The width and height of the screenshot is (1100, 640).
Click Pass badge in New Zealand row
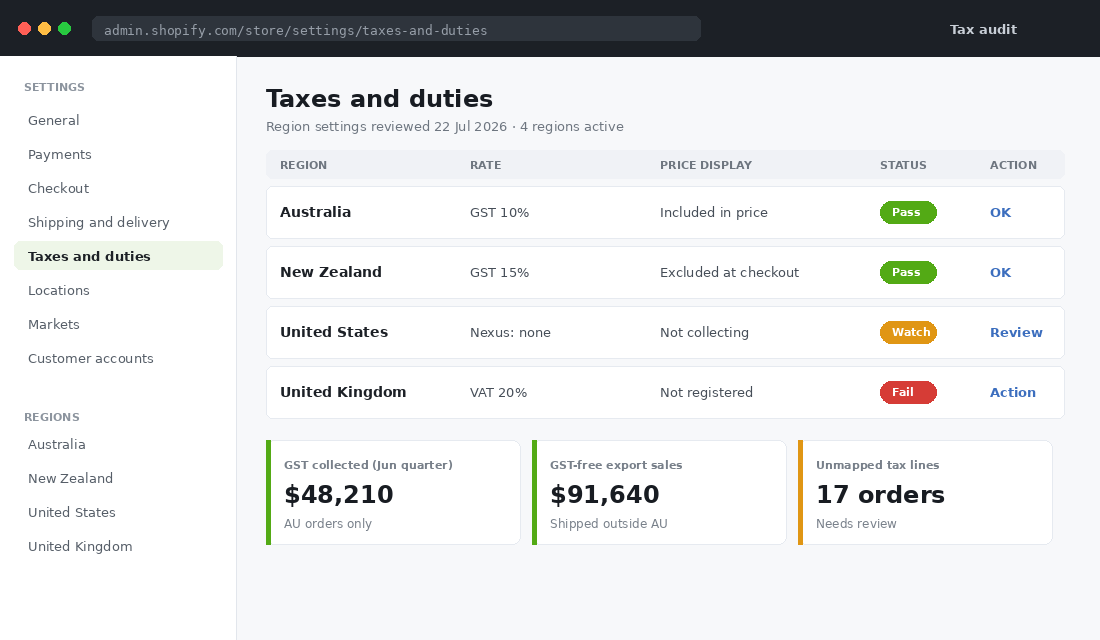click(908, 272)
